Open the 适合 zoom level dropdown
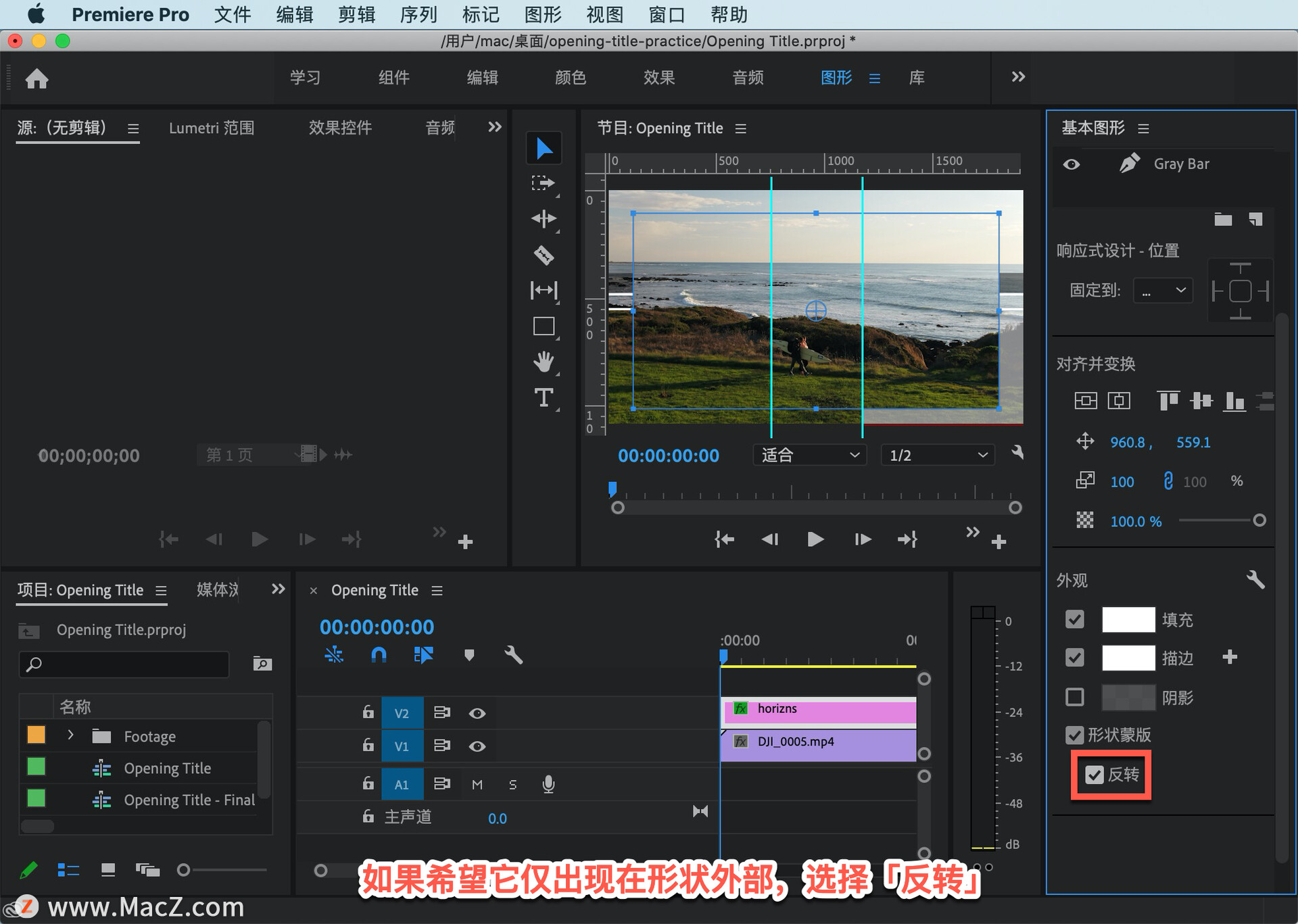 click(809, 455)
